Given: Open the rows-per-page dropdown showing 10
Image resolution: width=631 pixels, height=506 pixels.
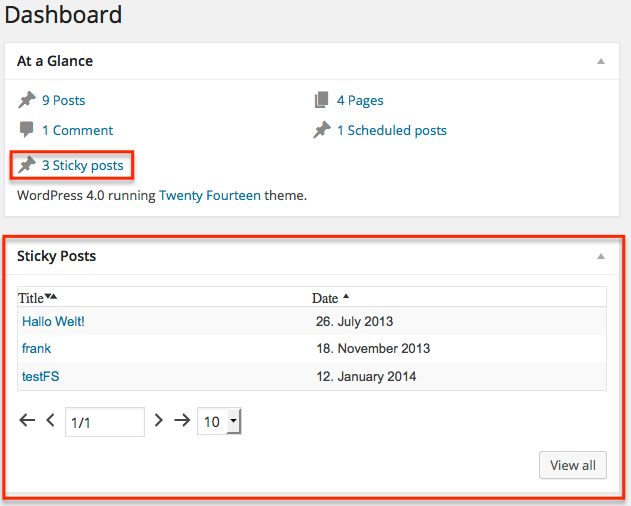Looking at the screenshot, I should (219, 422).
